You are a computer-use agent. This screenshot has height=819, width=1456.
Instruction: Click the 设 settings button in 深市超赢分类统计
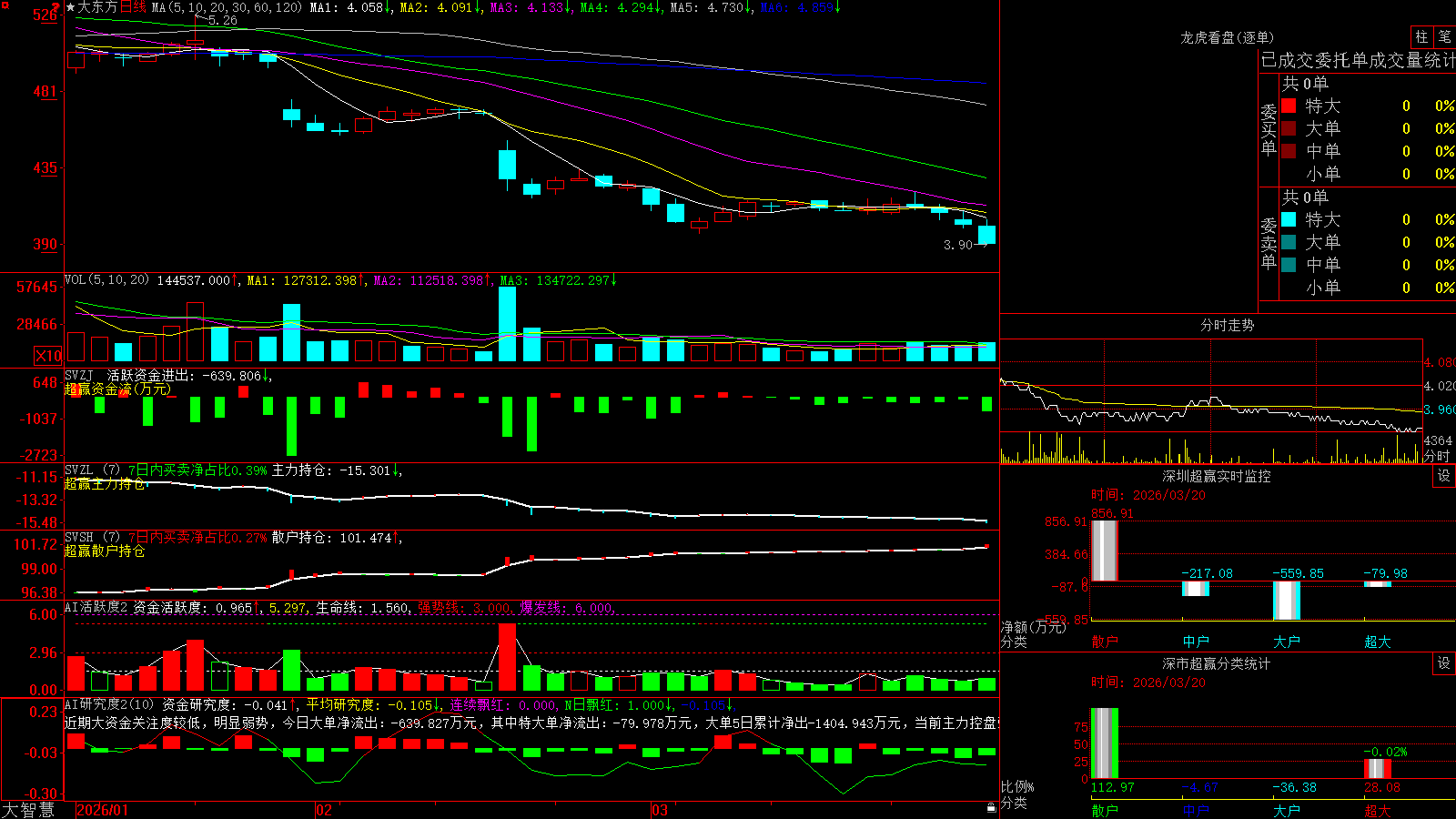tap(1444, 663)
